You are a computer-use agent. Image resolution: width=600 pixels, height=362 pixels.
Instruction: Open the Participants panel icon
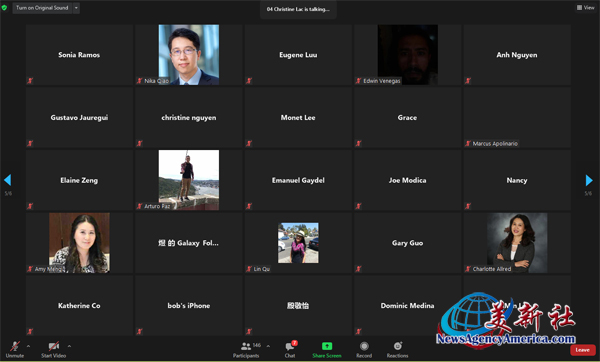tap(246, 346)
